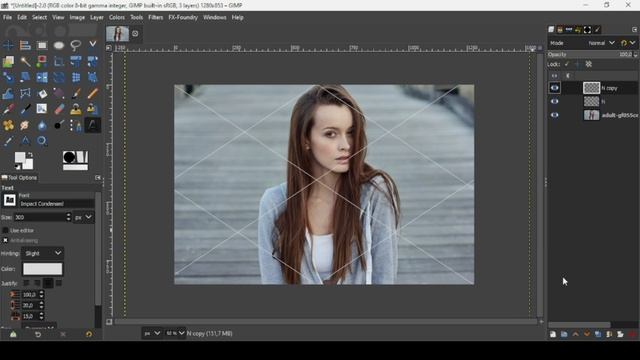This screenshot has width=640, height=360.
Task: Hide the N copy layer
Action: coord(554,88)
